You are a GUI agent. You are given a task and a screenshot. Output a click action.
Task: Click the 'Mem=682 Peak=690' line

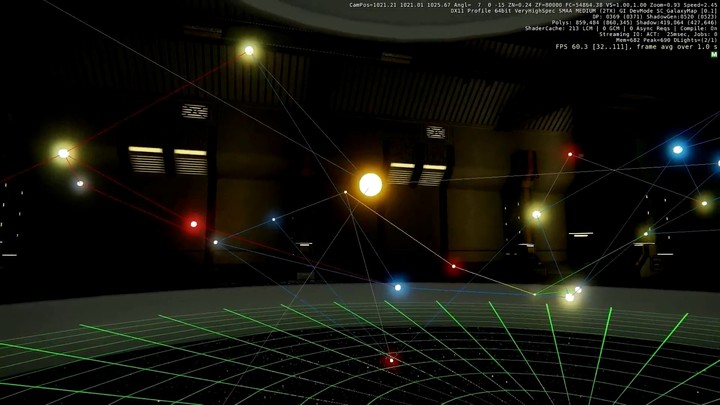click(666, 40)
